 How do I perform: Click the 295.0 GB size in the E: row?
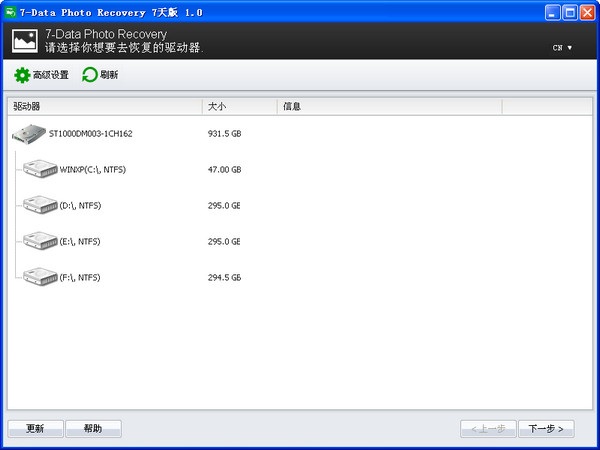click(x=224, y=241)
